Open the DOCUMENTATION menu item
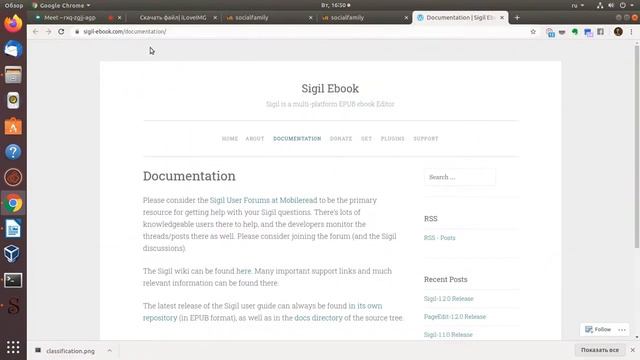This screenshot has width=640, height=360. [x=297, y=139]
